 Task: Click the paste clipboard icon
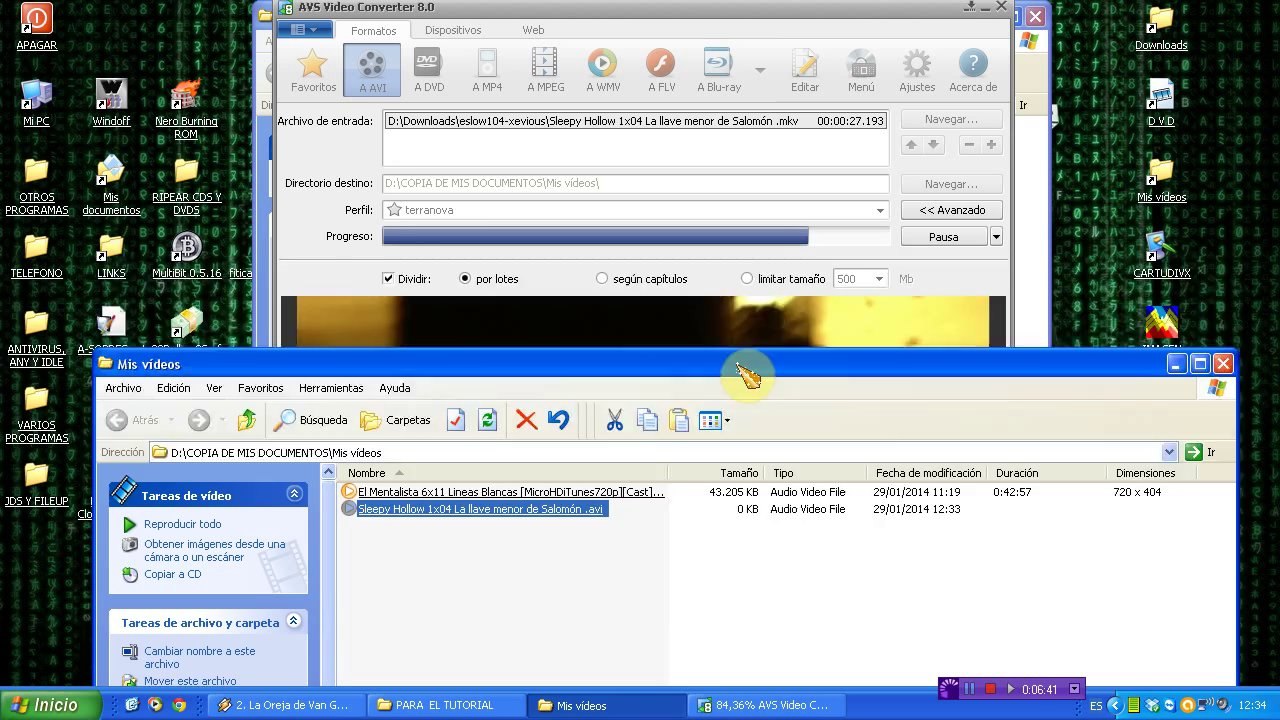[678, 420]
